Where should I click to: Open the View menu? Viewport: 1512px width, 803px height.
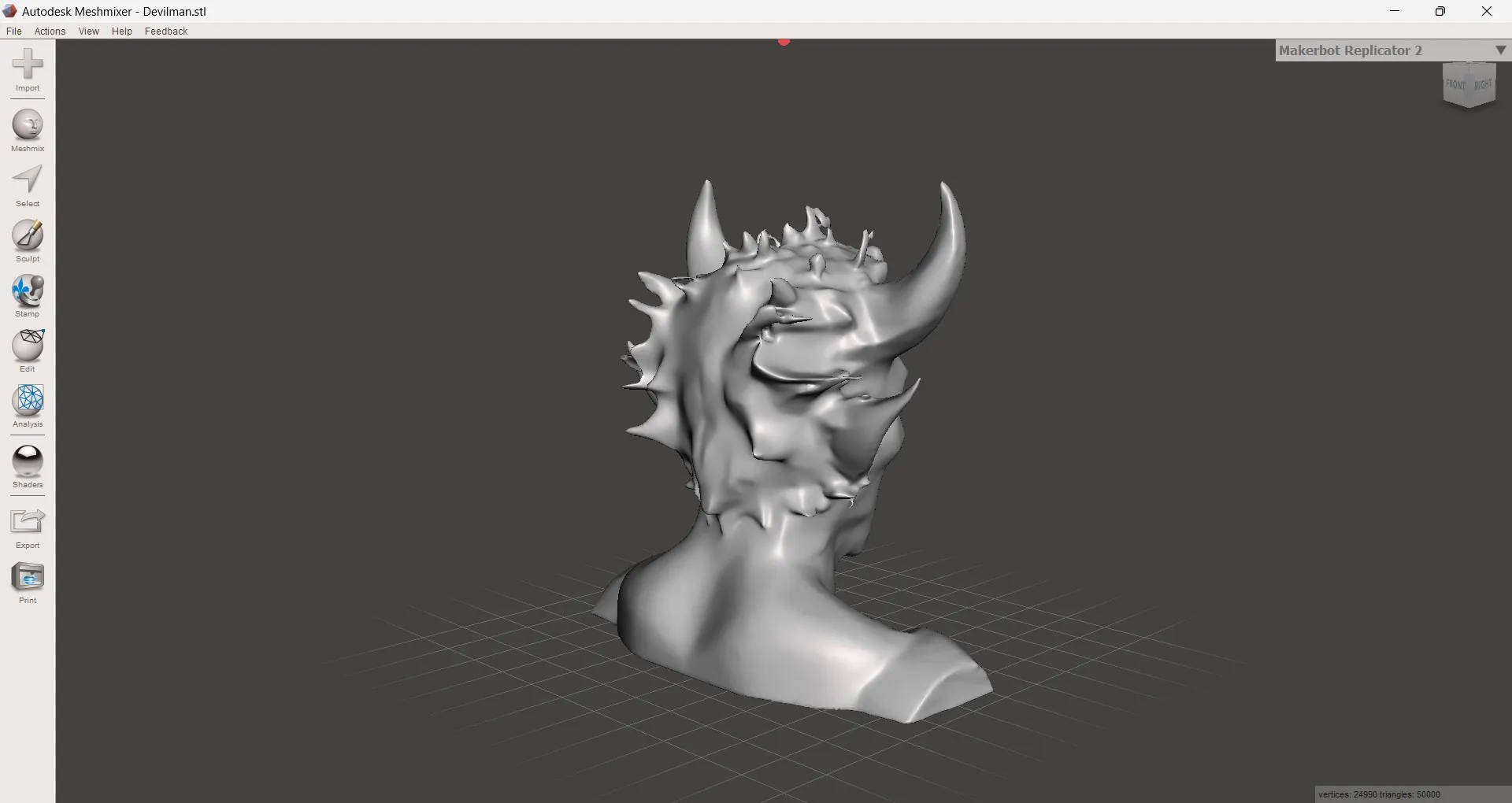(89, 31)
